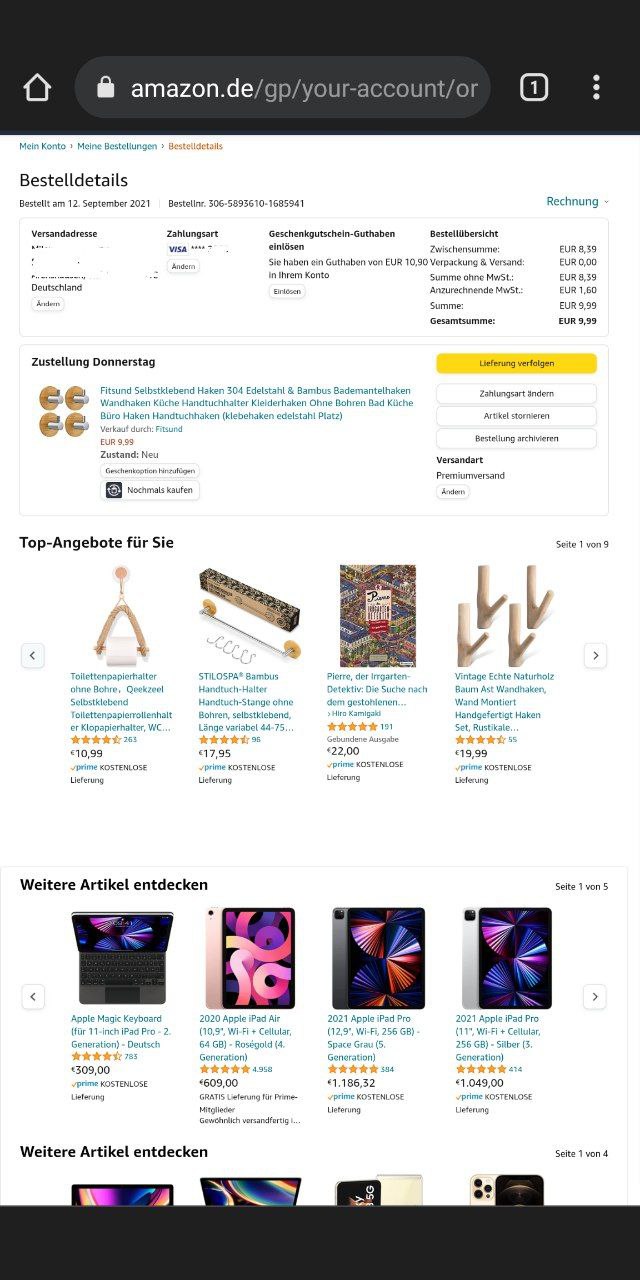Go to previous page of Top-Angebote carousel

pyautogui.click(x=33, y=656)
